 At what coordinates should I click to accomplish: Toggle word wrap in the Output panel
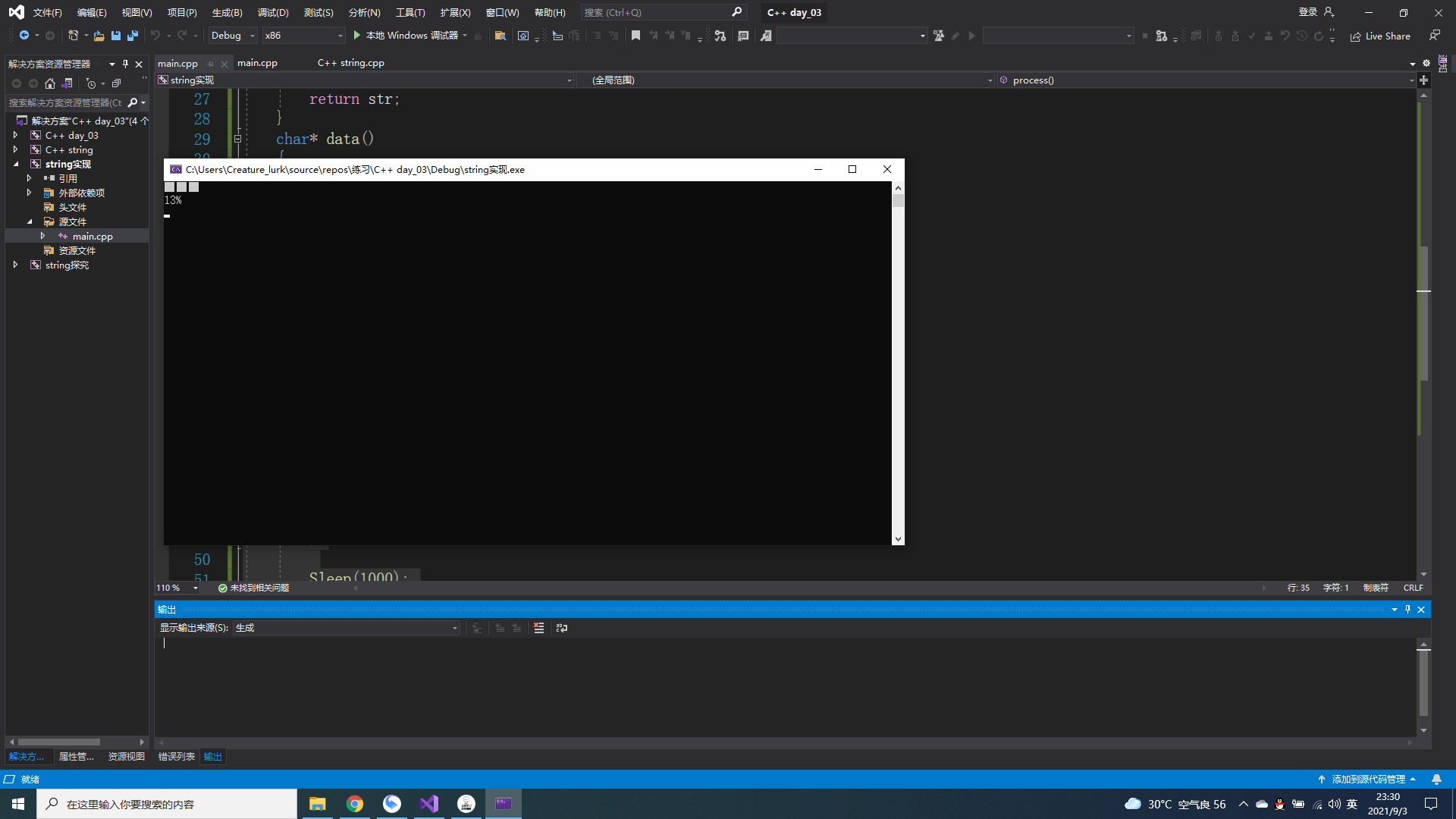[x=562, y=628]
